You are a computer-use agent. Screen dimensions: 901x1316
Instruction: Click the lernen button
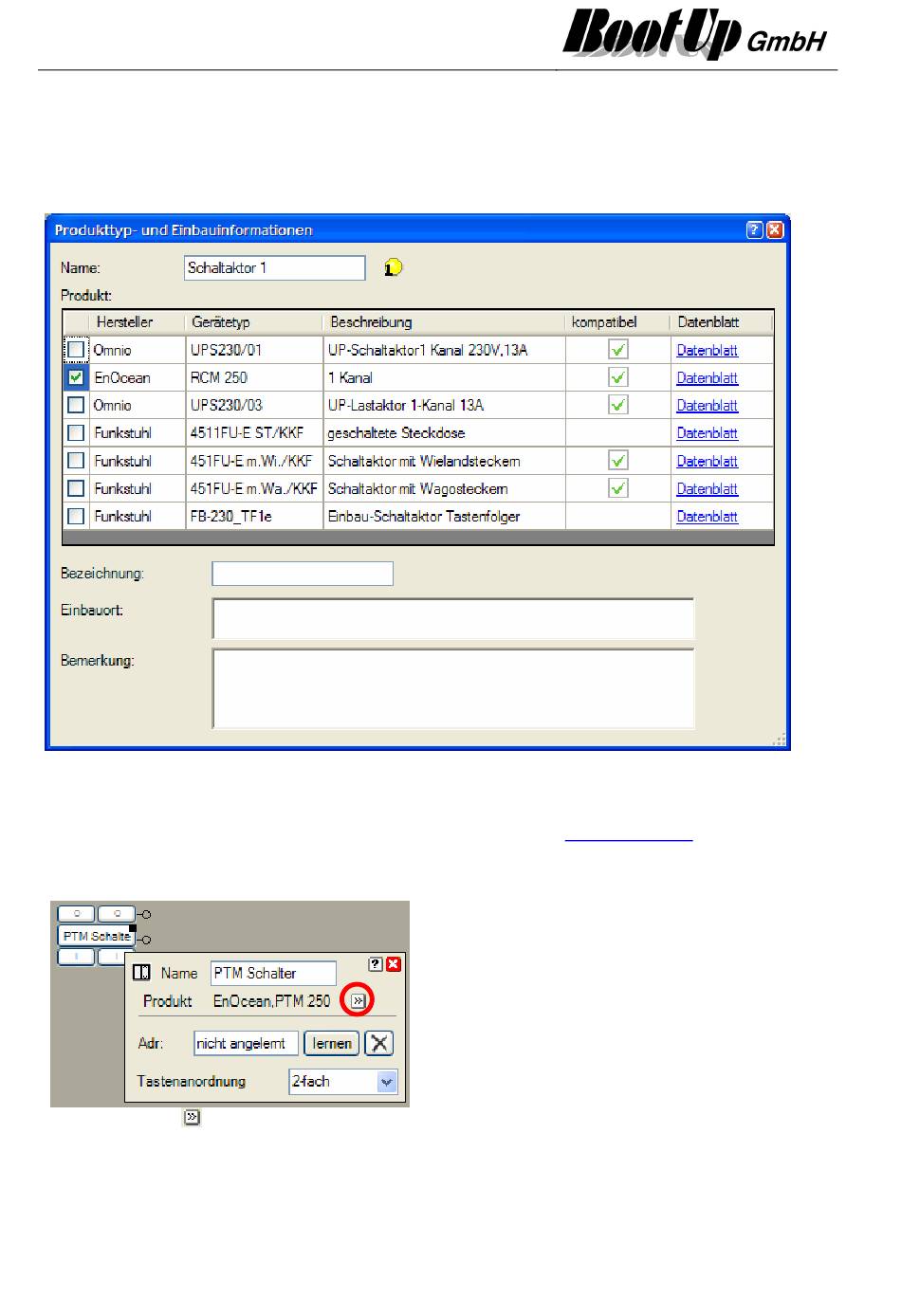click(332, 1044)
